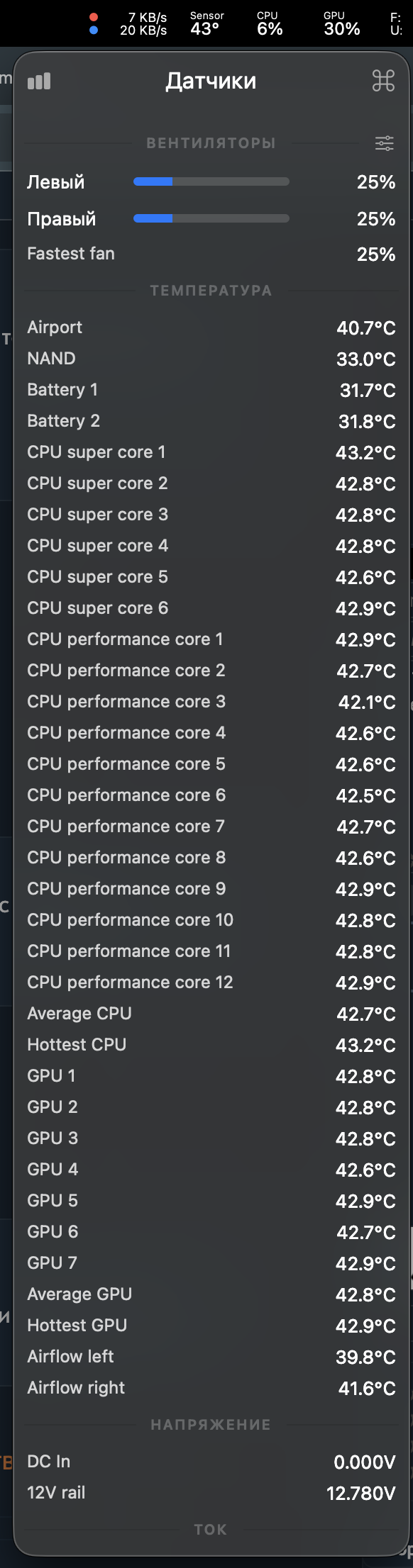
Task: Open fan settings sliders icon
Action: point(384,143)
